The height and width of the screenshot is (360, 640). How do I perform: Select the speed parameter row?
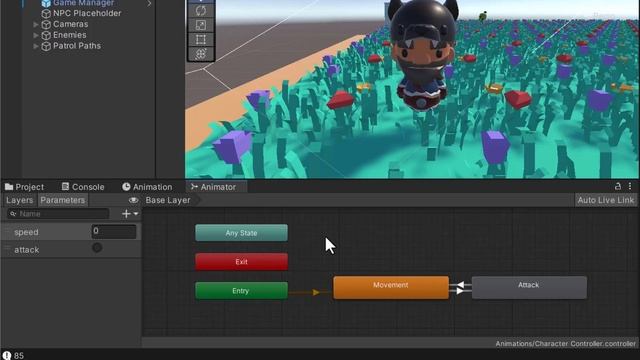pos(71,232)
